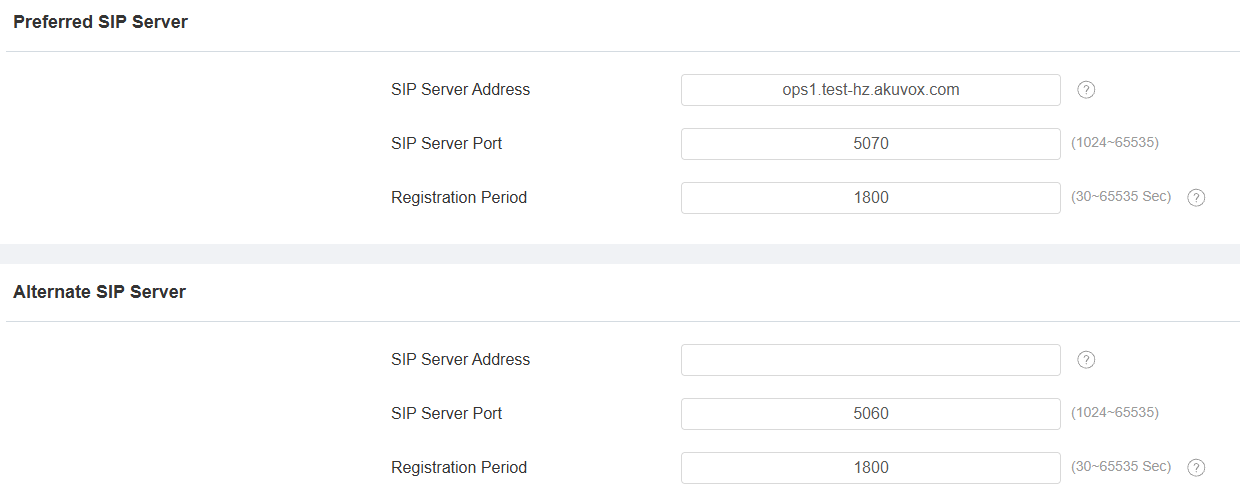Open help icon for Preferred SIP Server Address
The height and width of the screenshot is (495, 1240).
coord(1086,90)
